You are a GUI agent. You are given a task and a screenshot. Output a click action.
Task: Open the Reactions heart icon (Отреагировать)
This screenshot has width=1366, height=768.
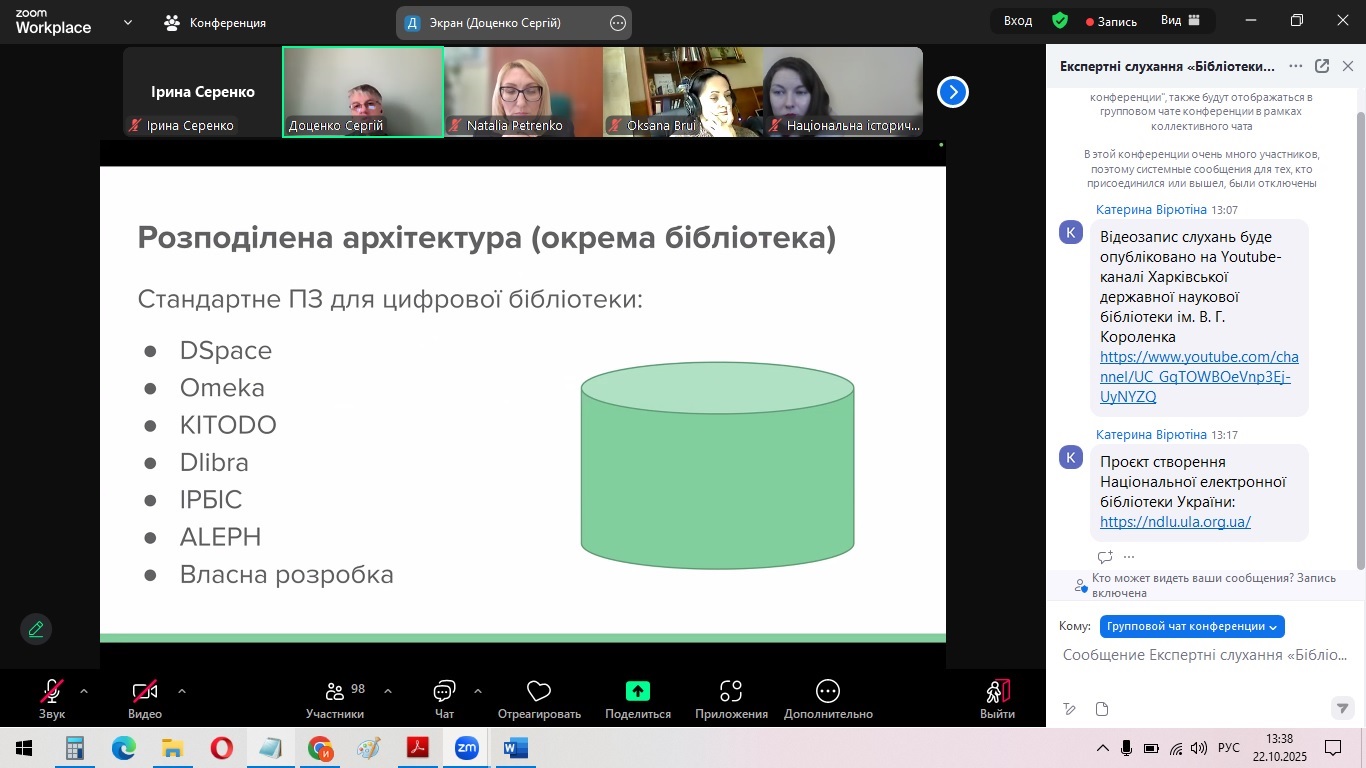coord(539,692)
